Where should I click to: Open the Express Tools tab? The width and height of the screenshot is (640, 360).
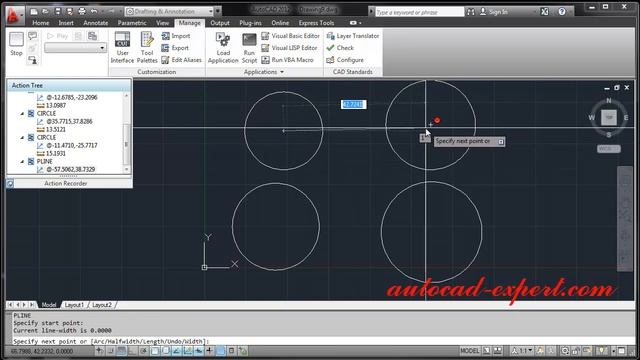click(316, 23)
